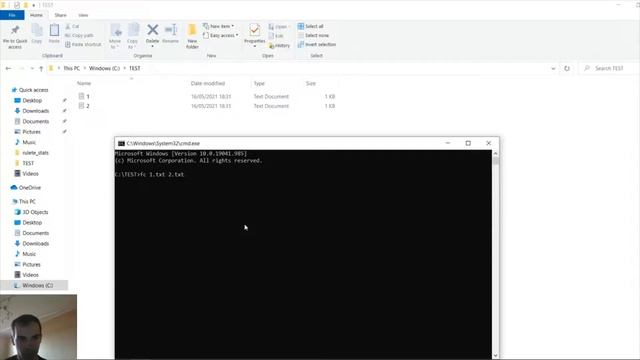The image size is (640, 360).
Task: Sort by Date modified column header
Action: (208, 83)
